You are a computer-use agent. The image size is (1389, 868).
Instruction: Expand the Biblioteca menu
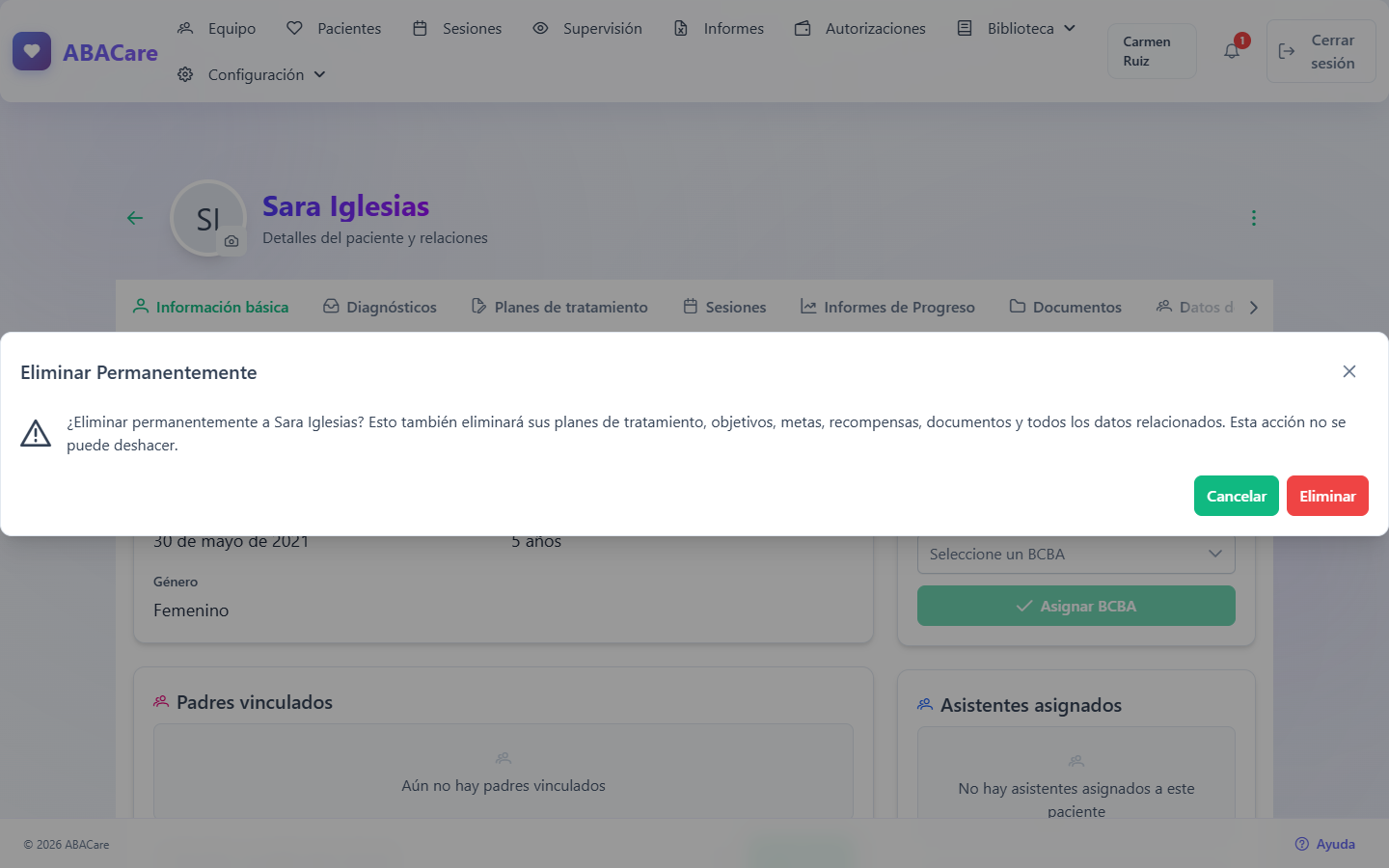click(x=1016, y=28)
